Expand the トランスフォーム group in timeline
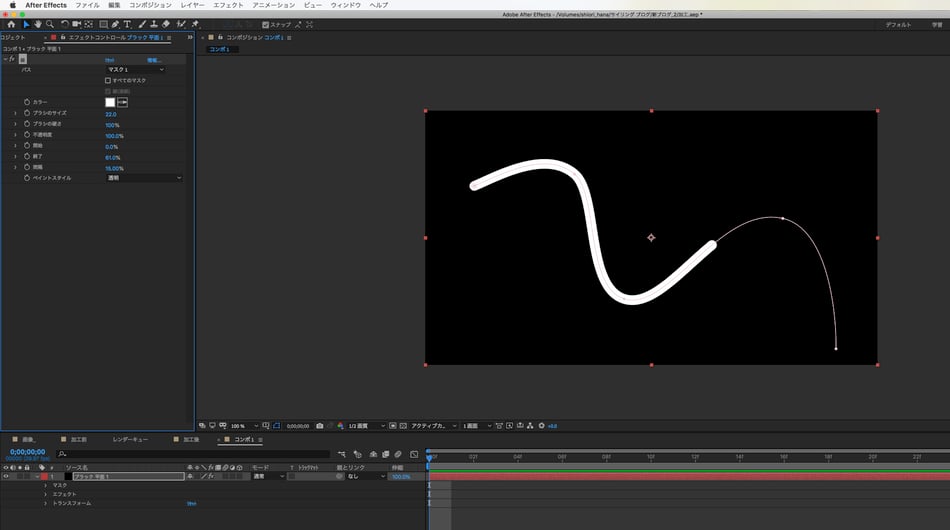This screenshot has width=950, height=530. [x=45, y=503]
